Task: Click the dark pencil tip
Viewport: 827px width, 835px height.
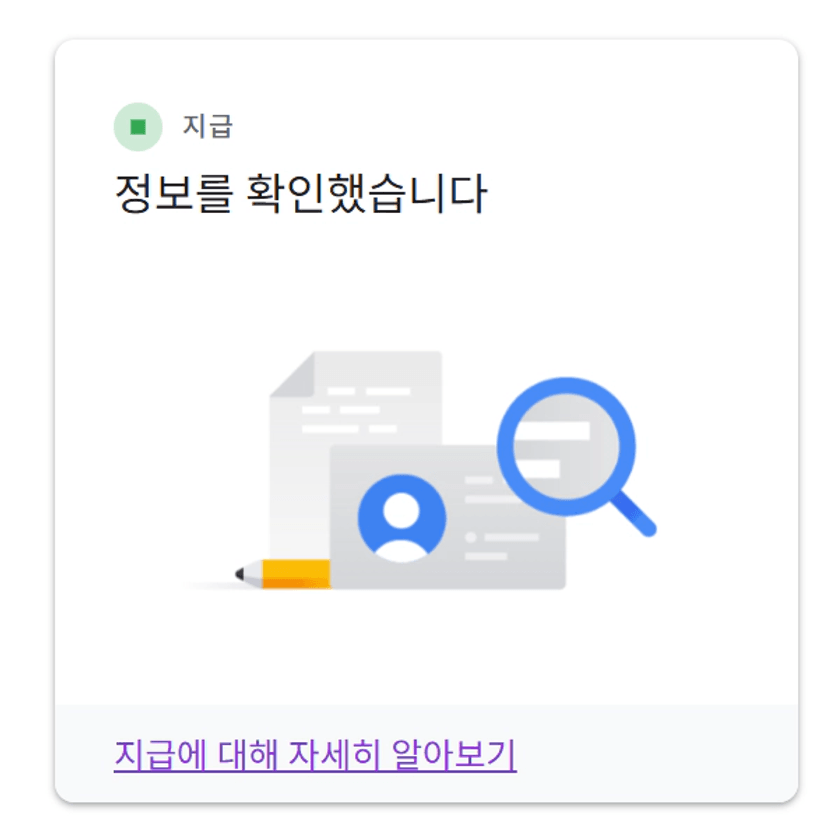Action: coord(240,574)
